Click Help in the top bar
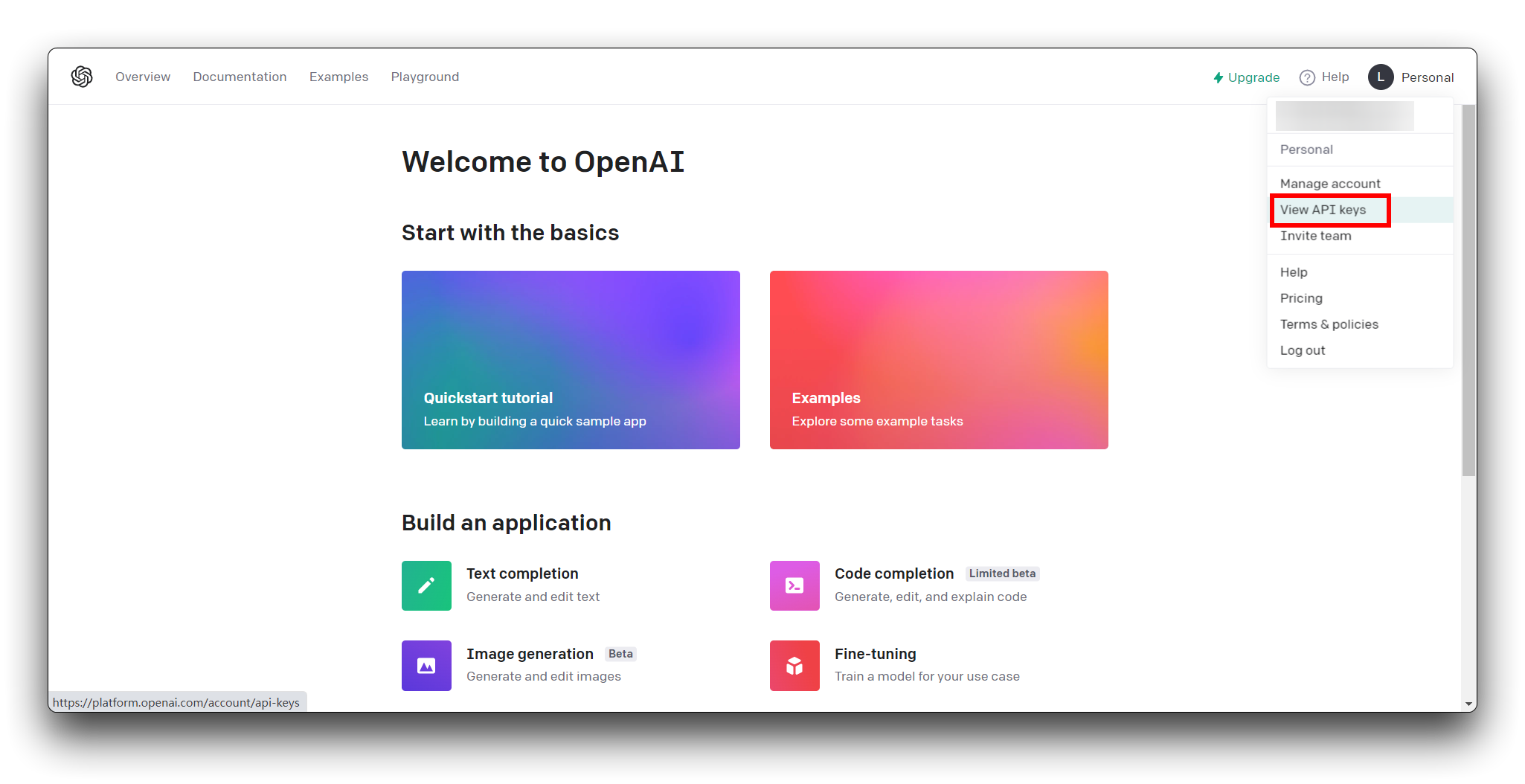Image resolution: width=1525 pixels, height=784 pixels. [1324, 77]
